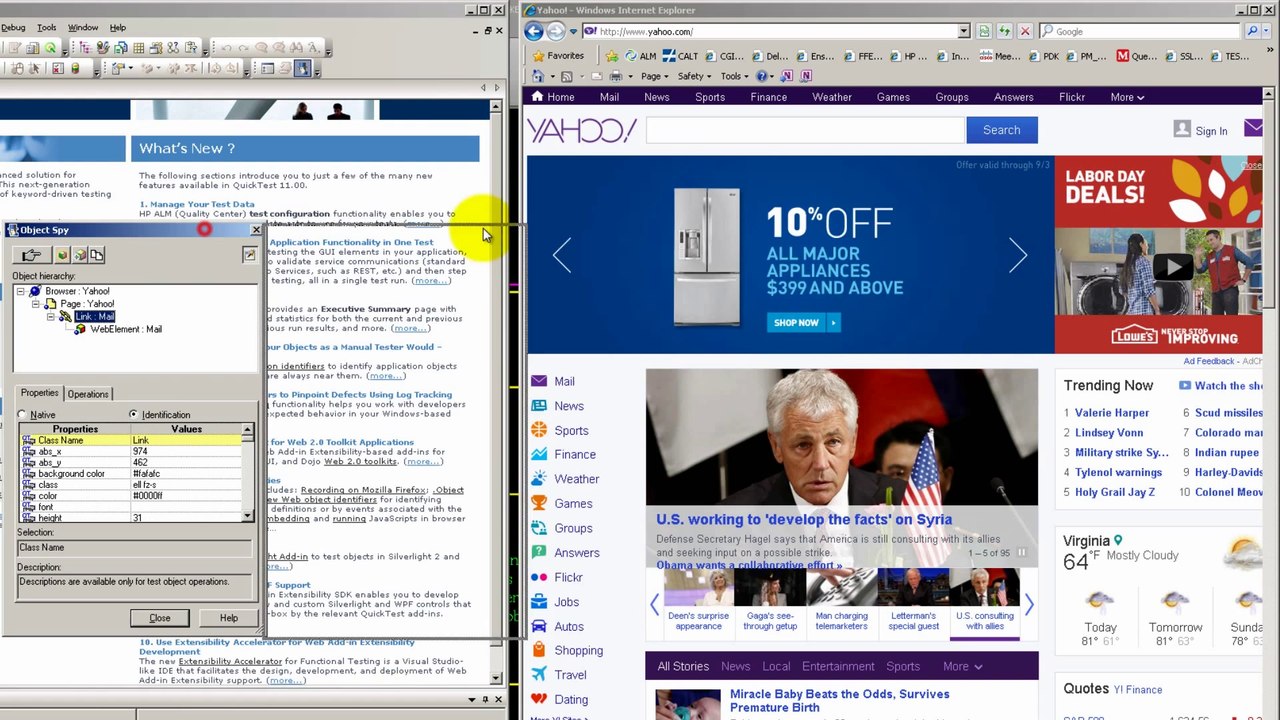1280x720 pixels.
Task: Click Internet Explorer's Forward arrow button
Action: tap(556, 31)
